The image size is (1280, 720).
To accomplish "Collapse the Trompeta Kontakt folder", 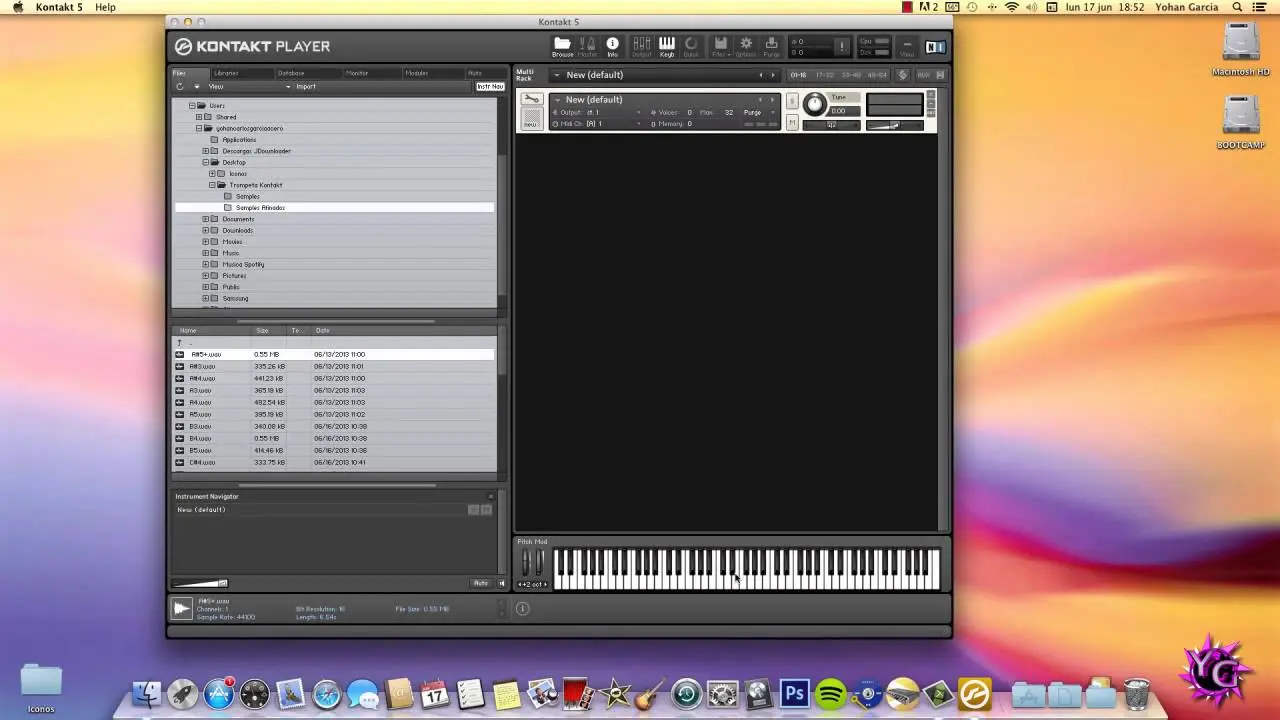I will (212, 185).
